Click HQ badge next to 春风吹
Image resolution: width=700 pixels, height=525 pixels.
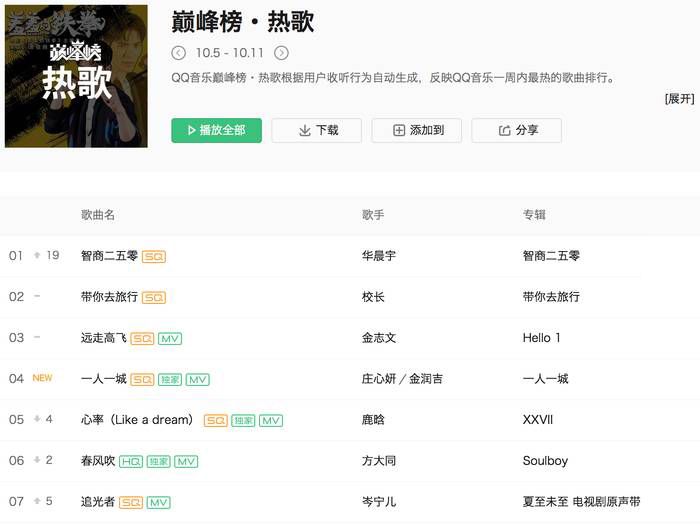[x=131, y=462]
